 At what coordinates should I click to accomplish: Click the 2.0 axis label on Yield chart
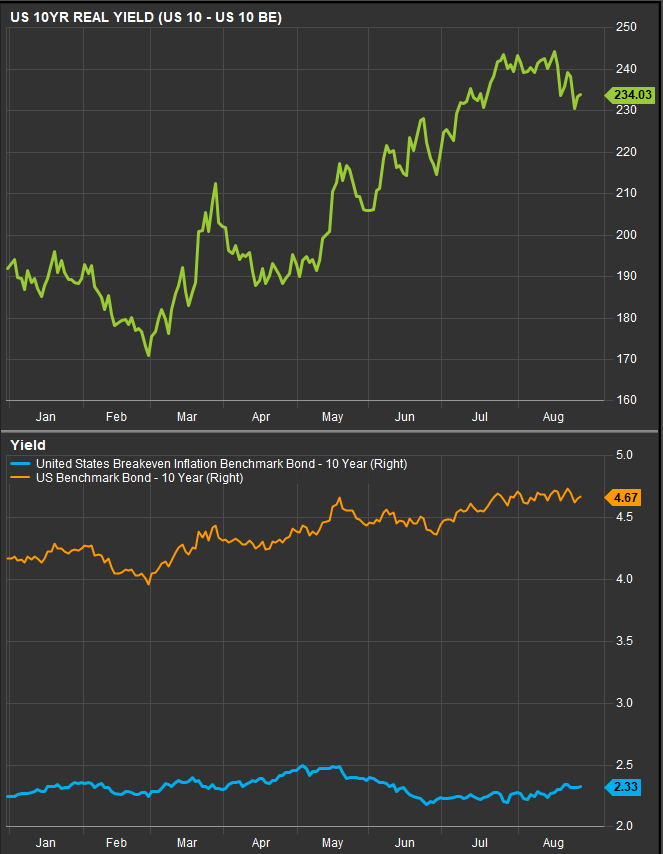click(x=624, y=826)
